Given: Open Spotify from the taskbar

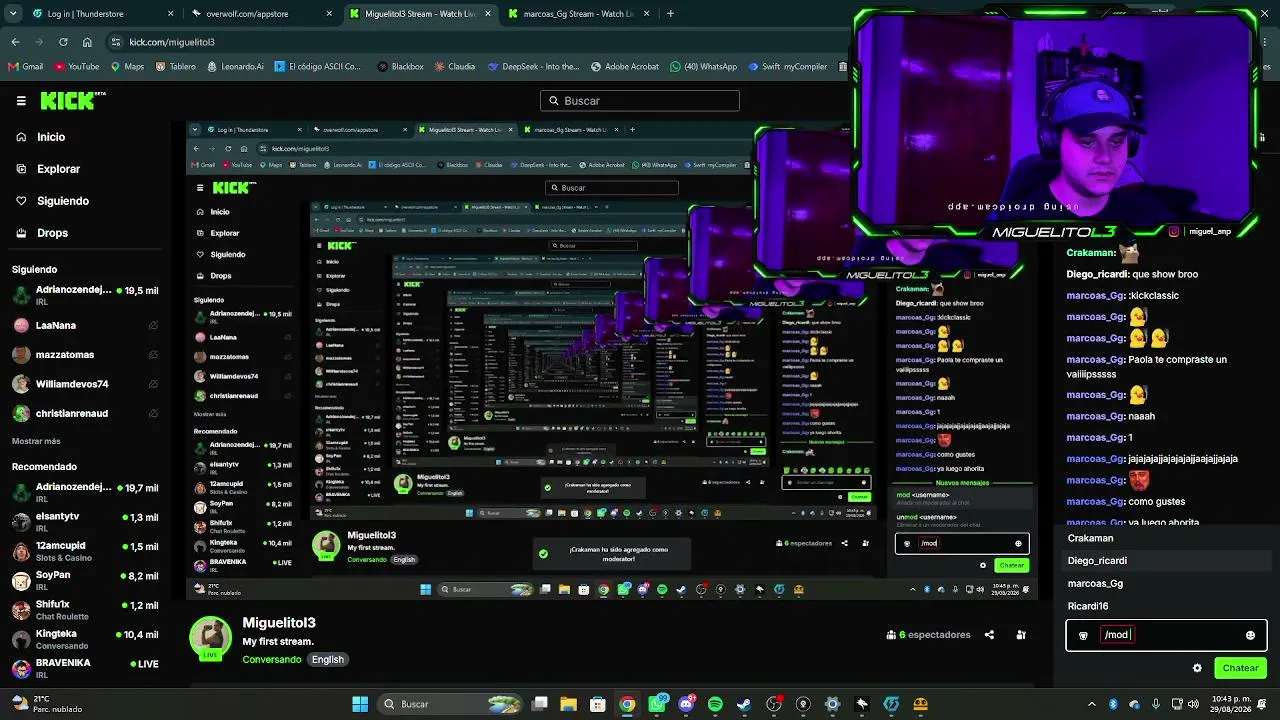Looking at the screenshot, I should click(715, 704).
